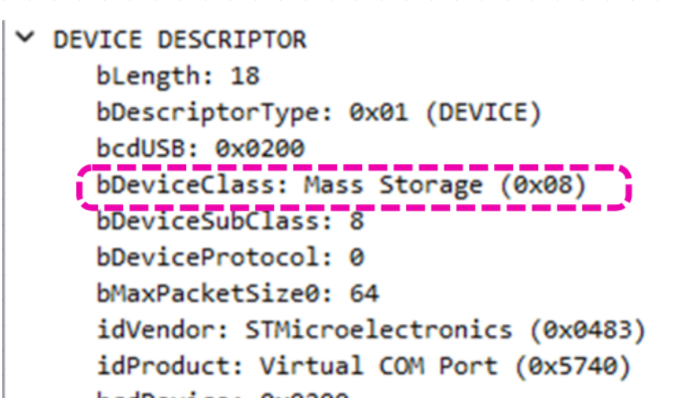Select the partially visible bcdDevice row
Image resolution: width=677 pixels, height=398 pixels.
(x=222, y=394)
